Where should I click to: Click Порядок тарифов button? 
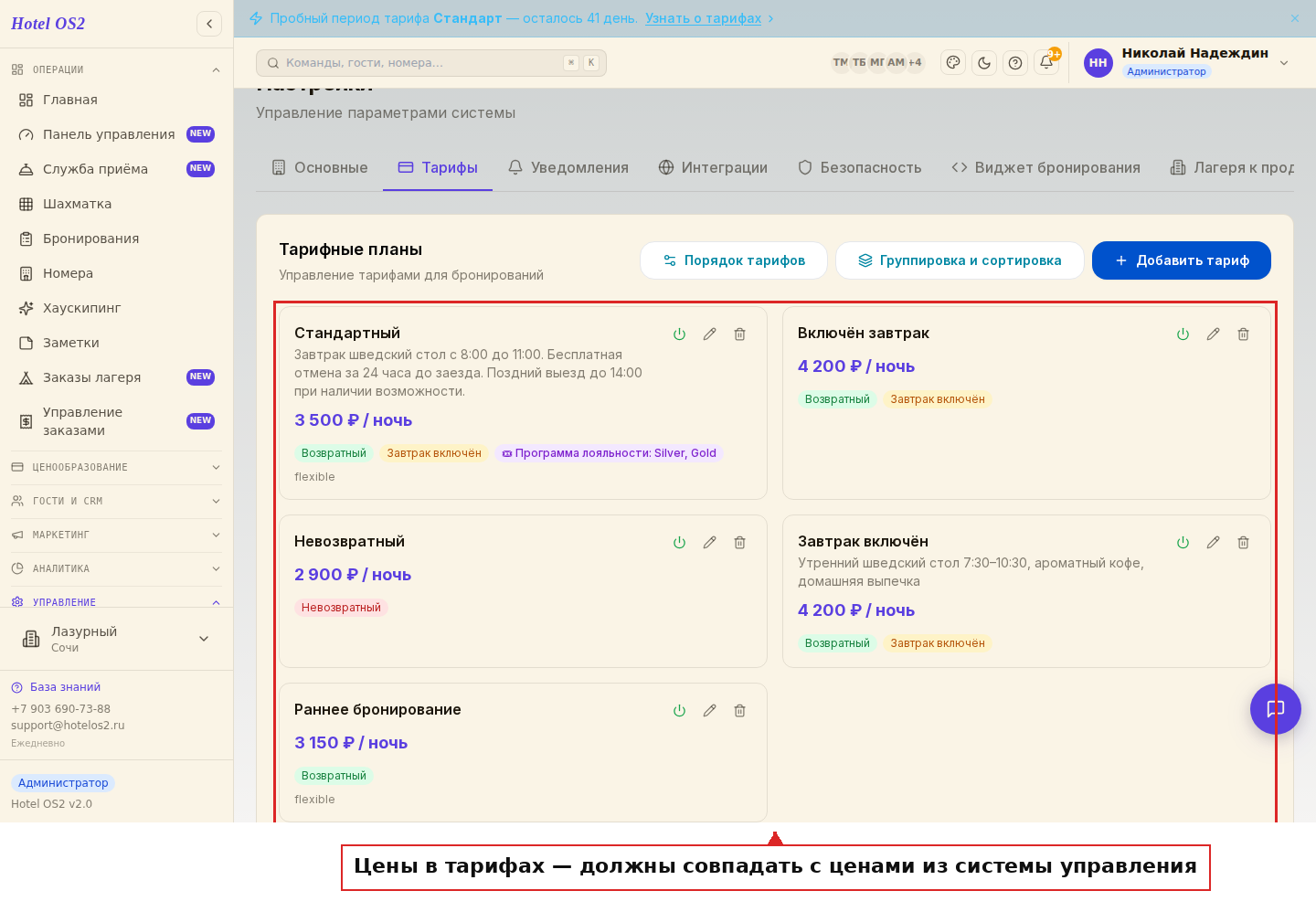[734, 260]
